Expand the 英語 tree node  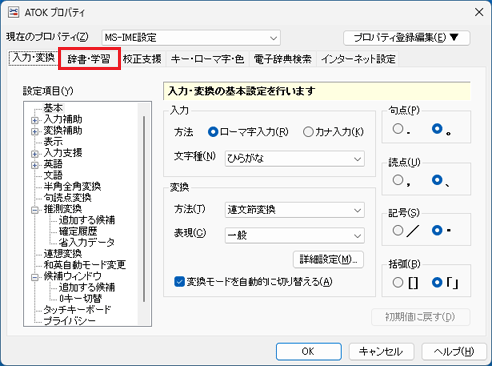coord(35,165)
